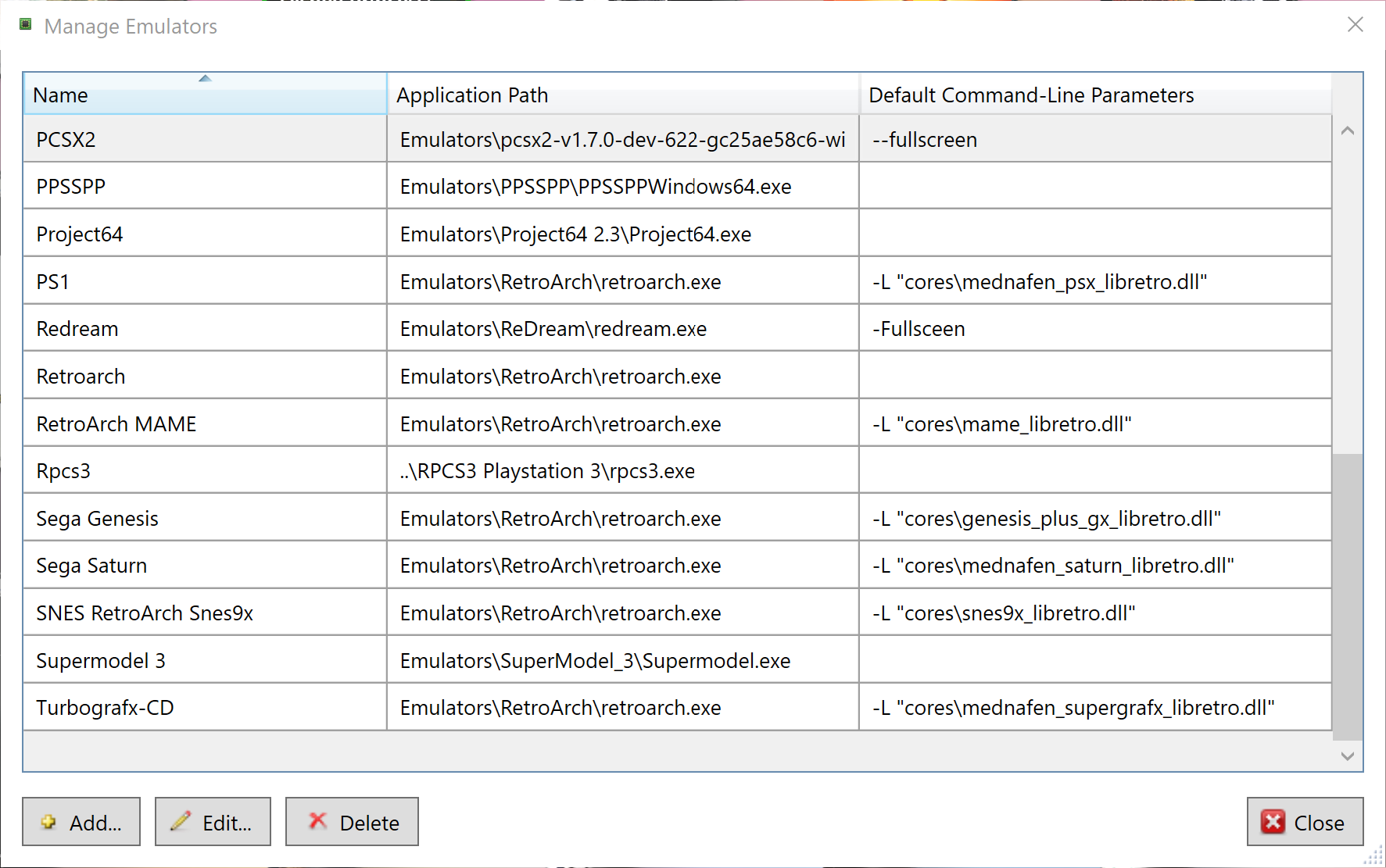Click the red Close button icon
This screenshot has width=1386, height=868.
click(x=1273, y=822)
